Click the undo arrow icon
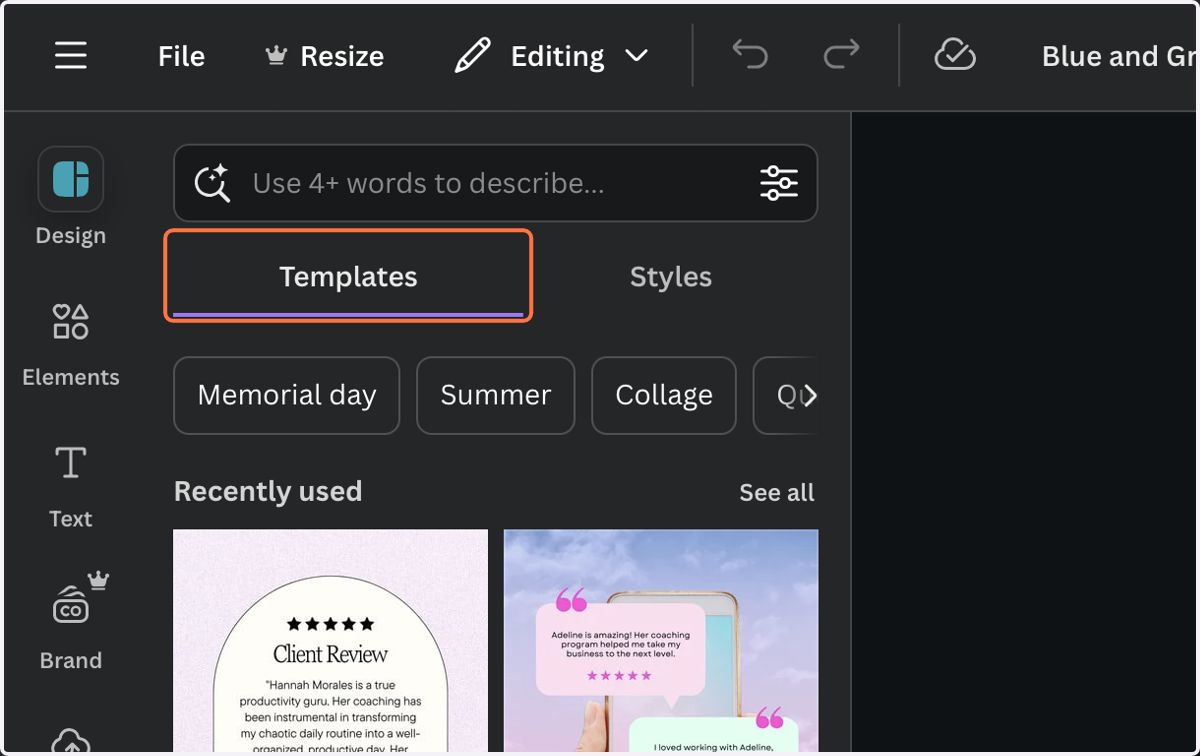The width and height of the screenshot is (1200, 756). [x=750, y=55]
